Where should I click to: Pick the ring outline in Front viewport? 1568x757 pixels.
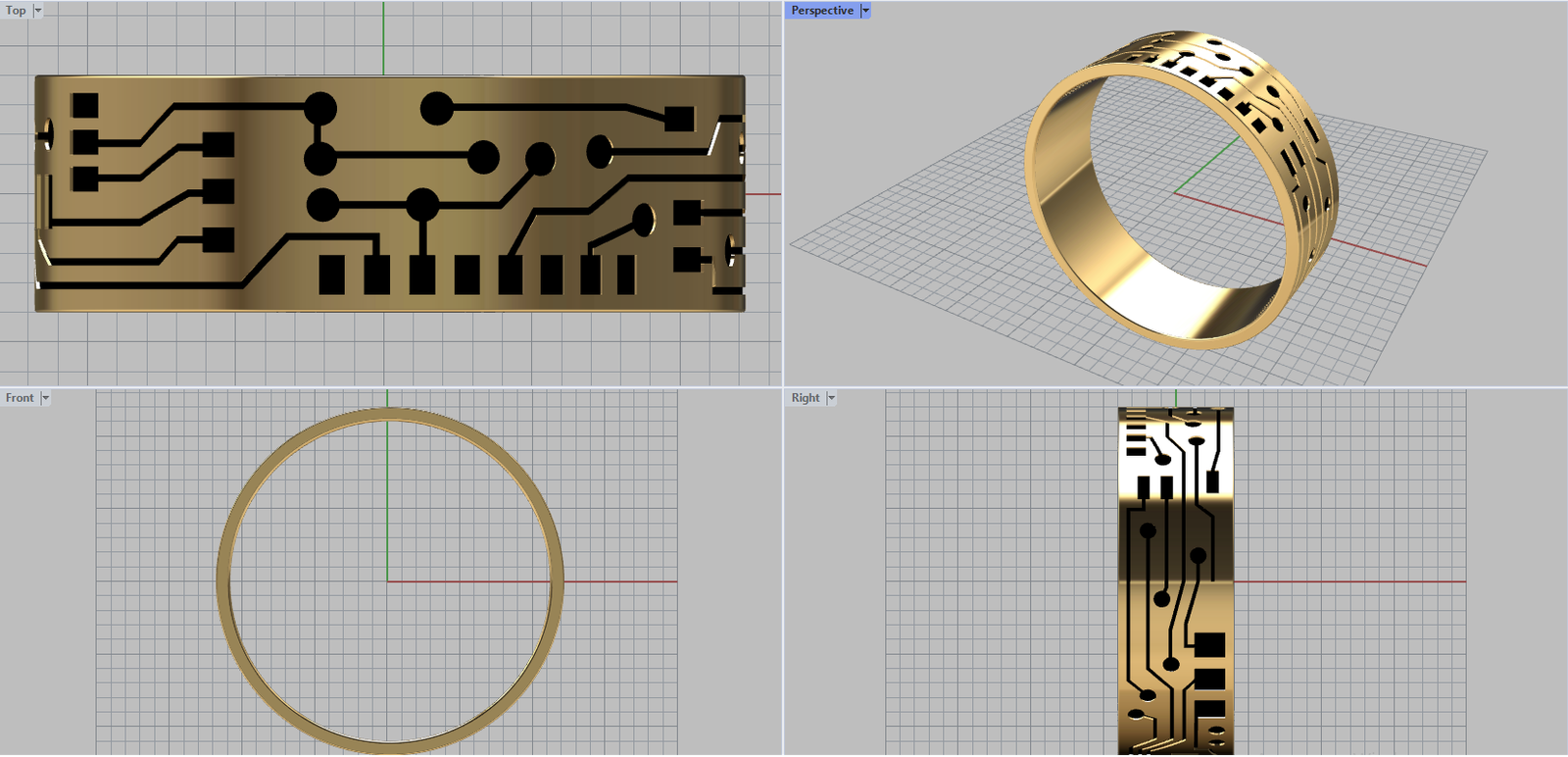[x=223, y=582]
